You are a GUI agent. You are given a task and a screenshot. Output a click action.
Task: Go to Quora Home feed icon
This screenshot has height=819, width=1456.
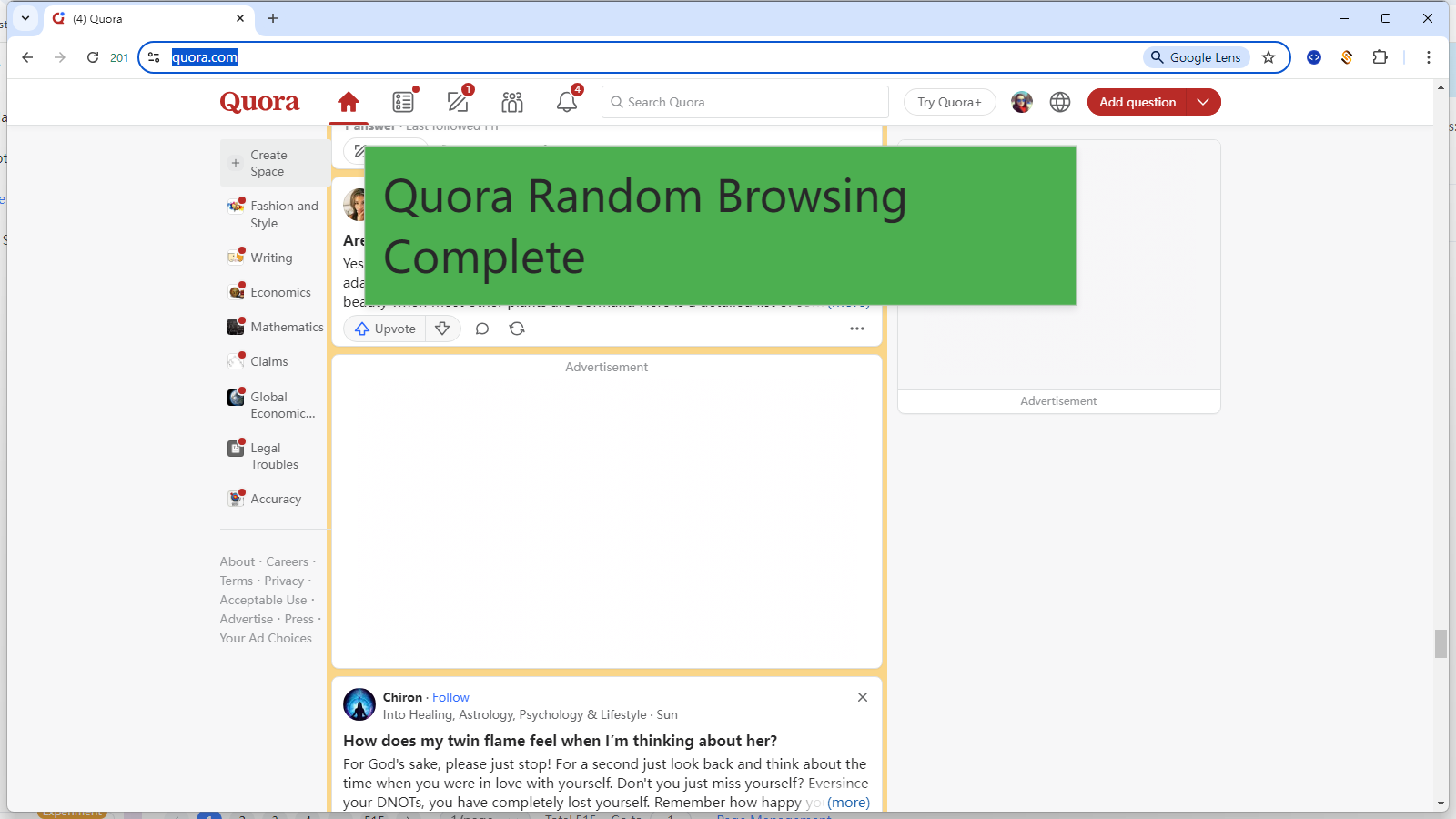(349, 102)
